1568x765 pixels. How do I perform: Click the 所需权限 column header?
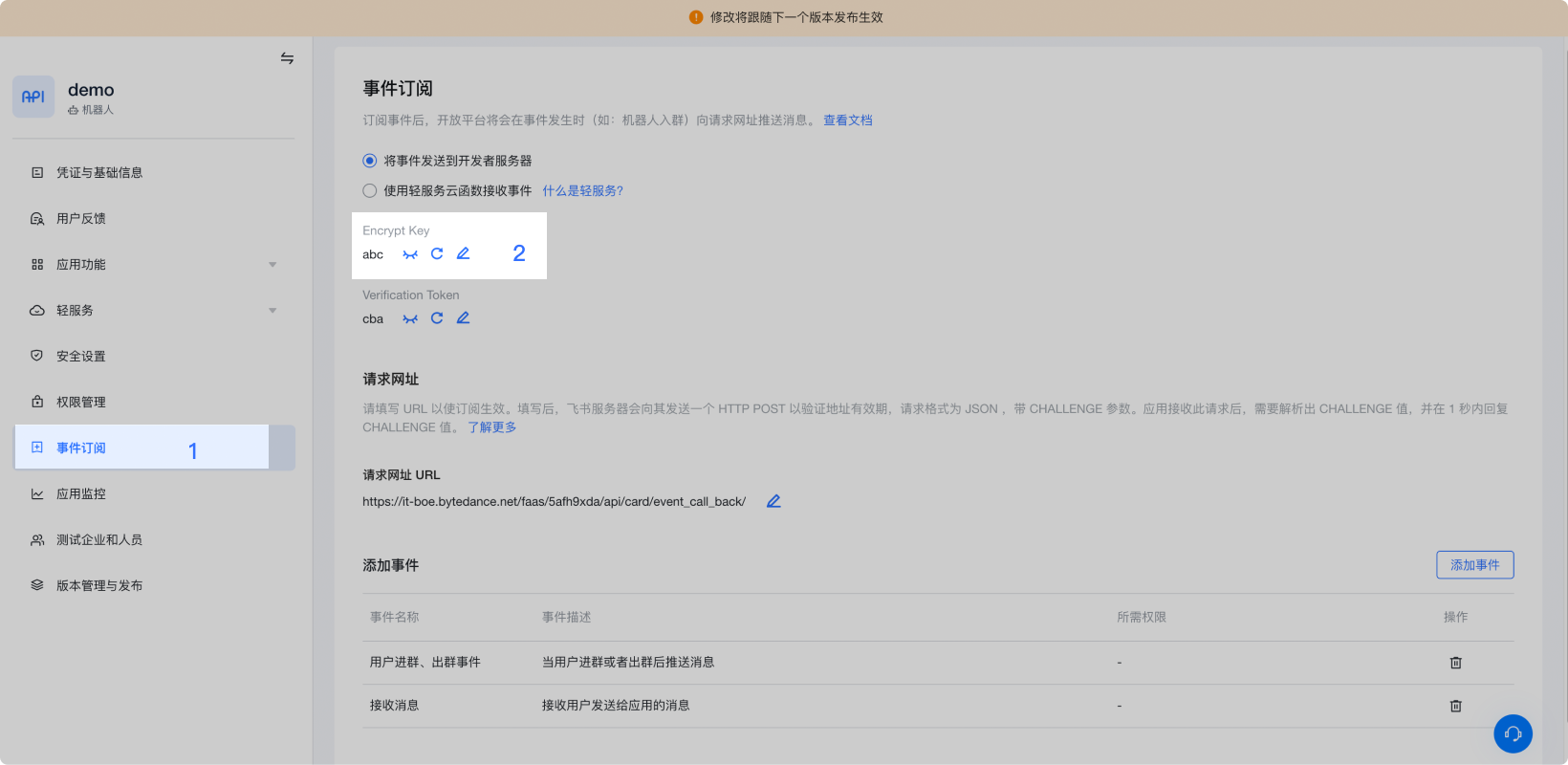(x=1142, y=618)
